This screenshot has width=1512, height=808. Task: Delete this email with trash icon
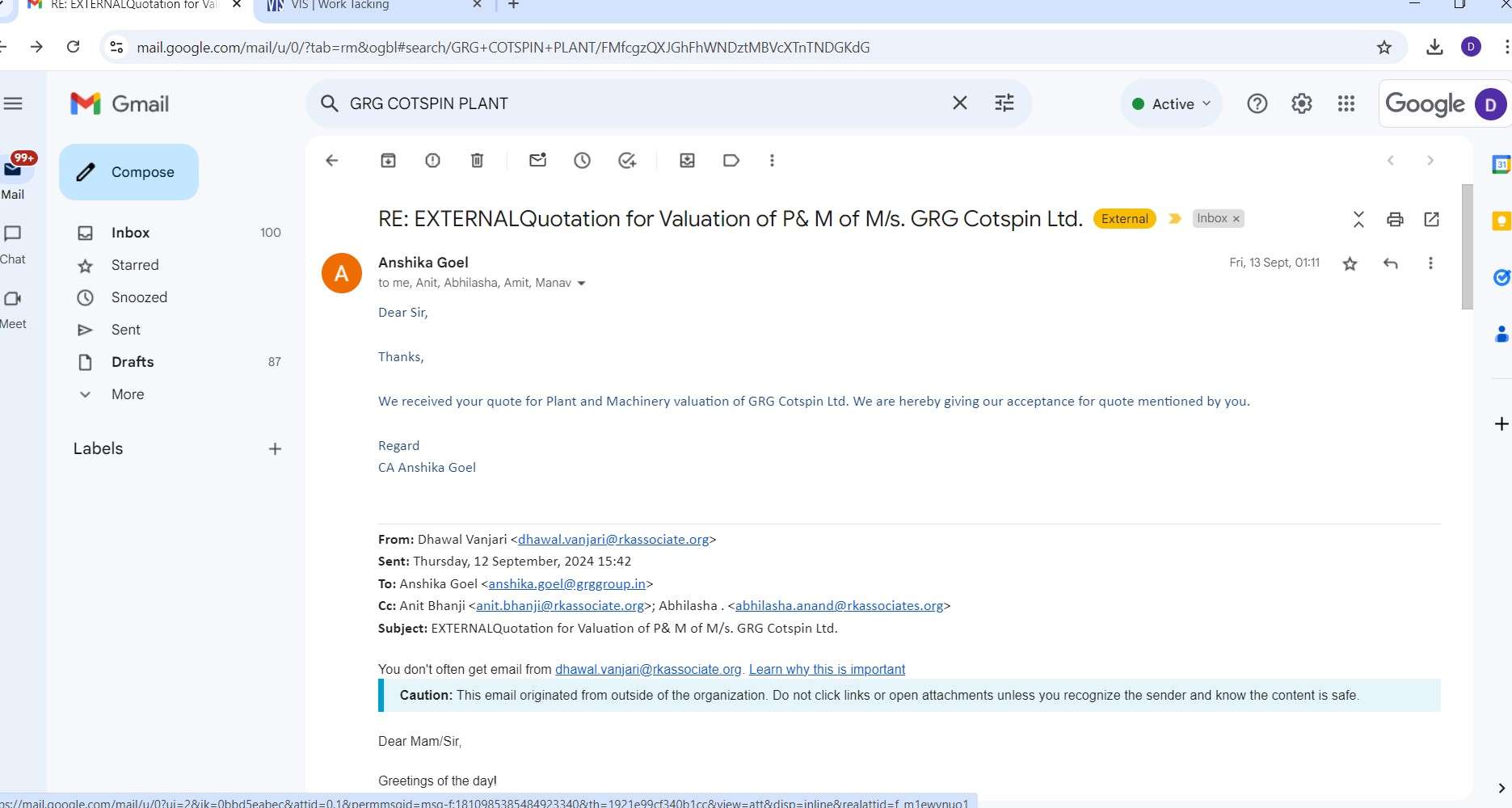click(x=477, y=160)
